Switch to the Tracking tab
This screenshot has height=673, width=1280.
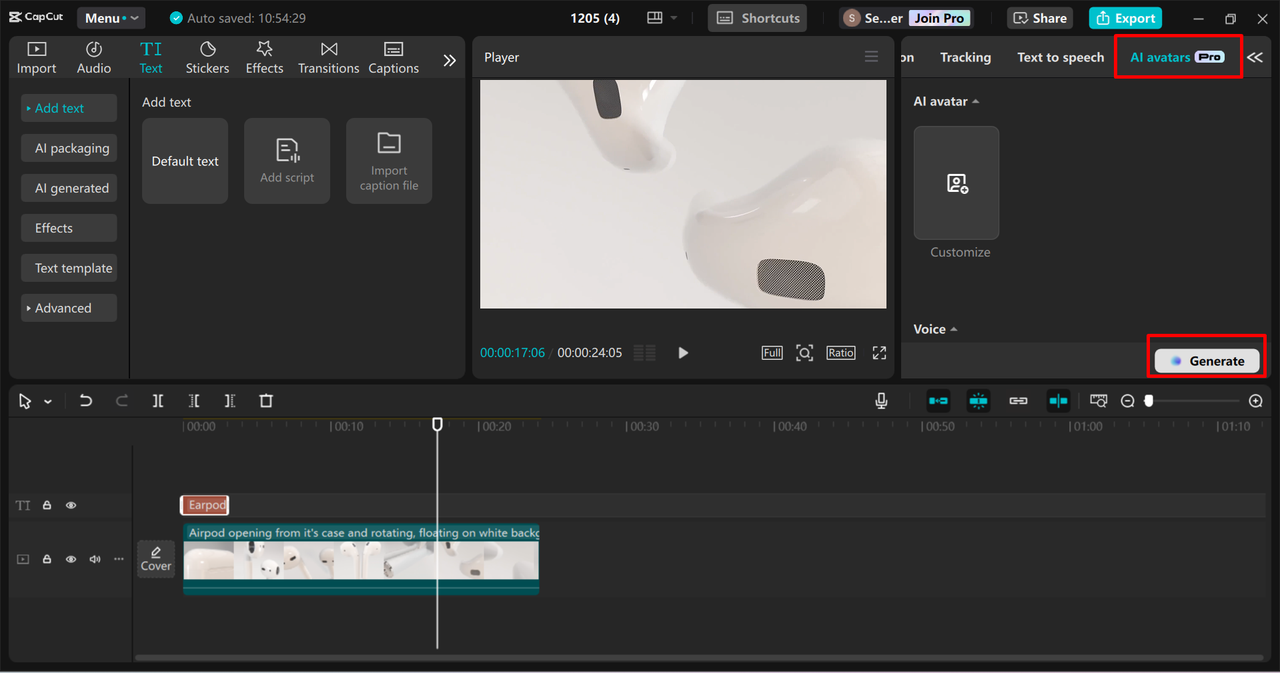[965, 57]
